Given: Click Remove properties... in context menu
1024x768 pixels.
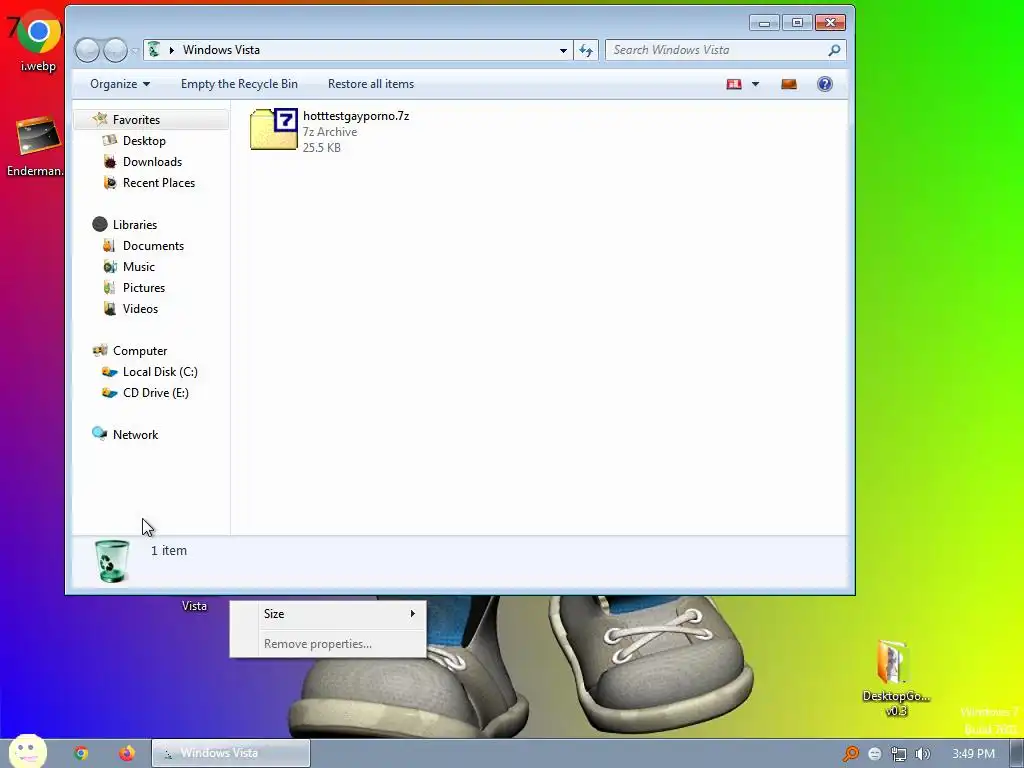Looking at the screenshot, I should (328, 643).
